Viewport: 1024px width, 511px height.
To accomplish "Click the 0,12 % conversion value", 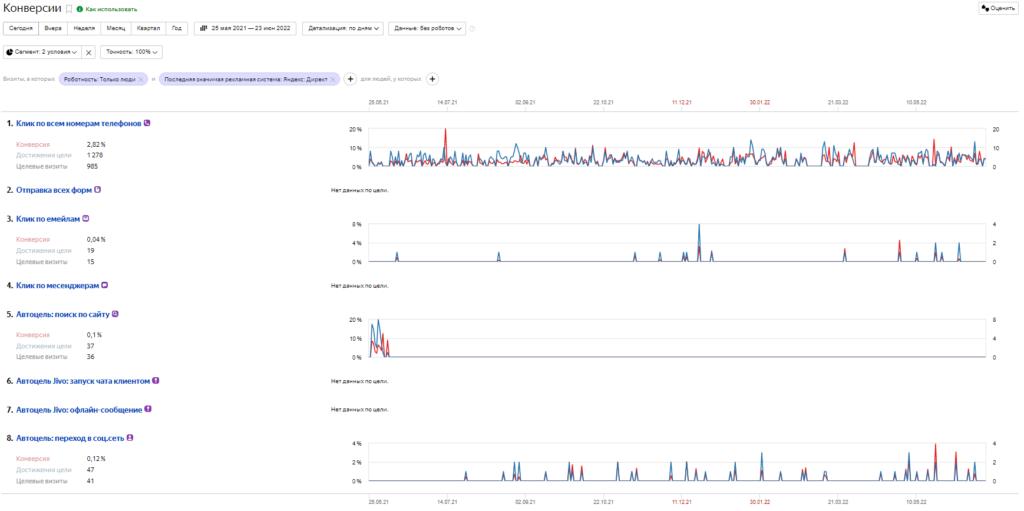I will coord(96,459).
